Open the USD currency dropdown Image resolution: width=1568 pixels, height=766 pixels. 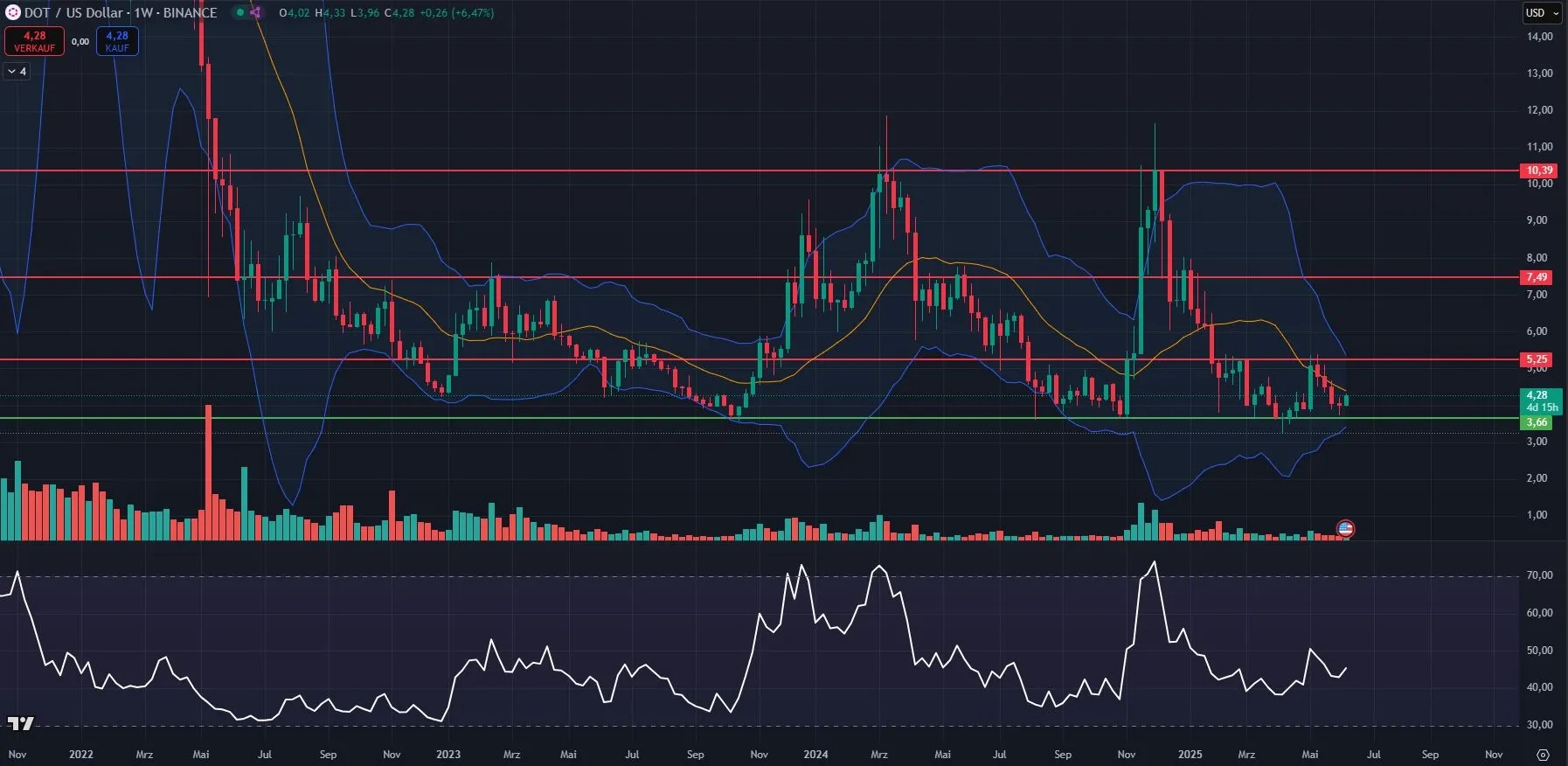pos(1543,12)
